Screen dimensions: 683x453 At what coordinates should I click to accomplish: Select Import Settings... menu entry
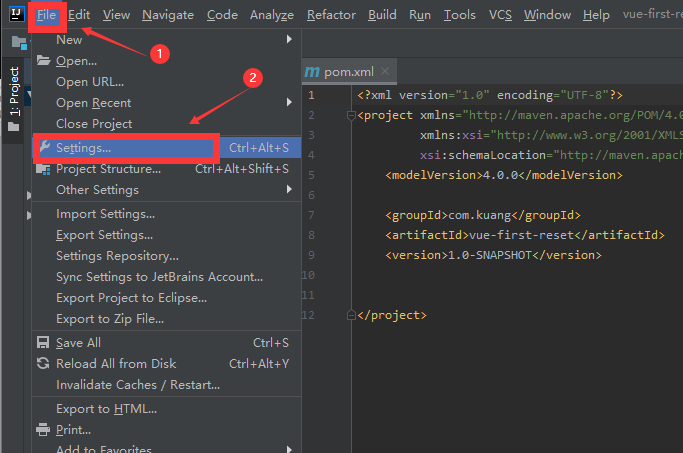coord(166,214)
